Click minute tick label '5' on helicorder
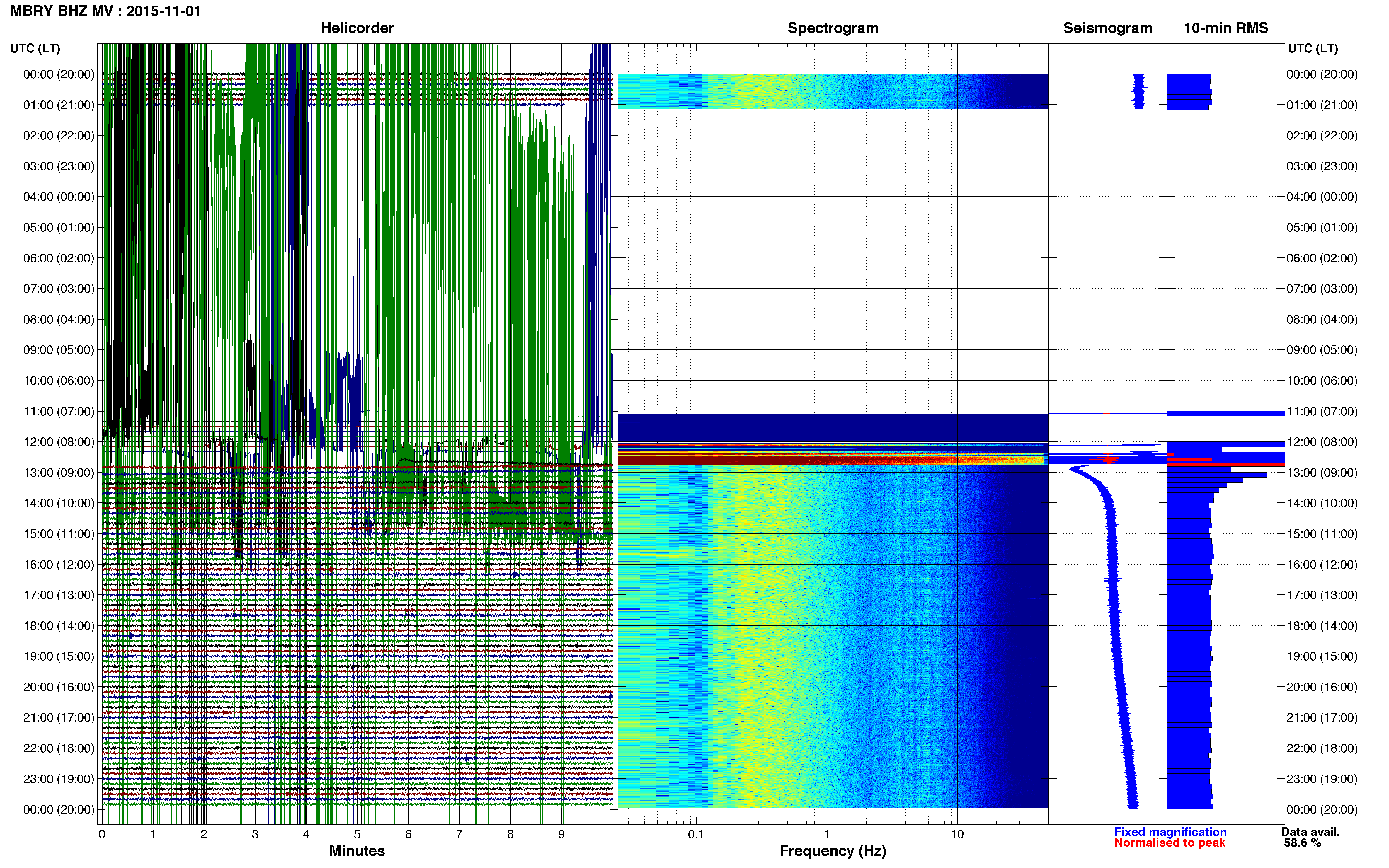Screen dimensions: 1389x868 357,834
